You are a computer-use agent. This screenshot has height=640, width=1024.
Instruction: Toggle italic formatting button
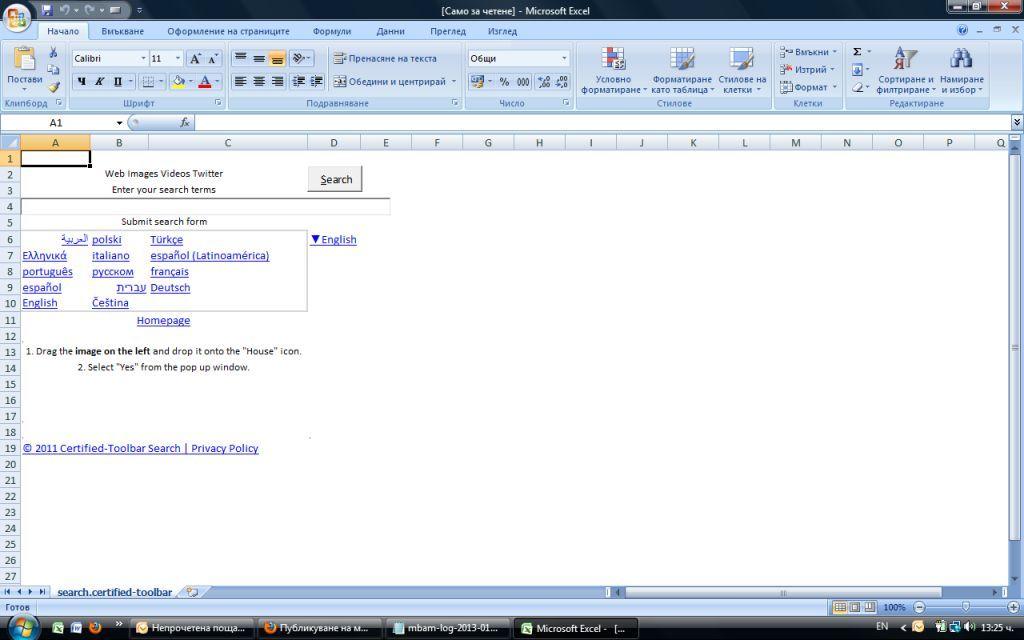pos(99,82)
